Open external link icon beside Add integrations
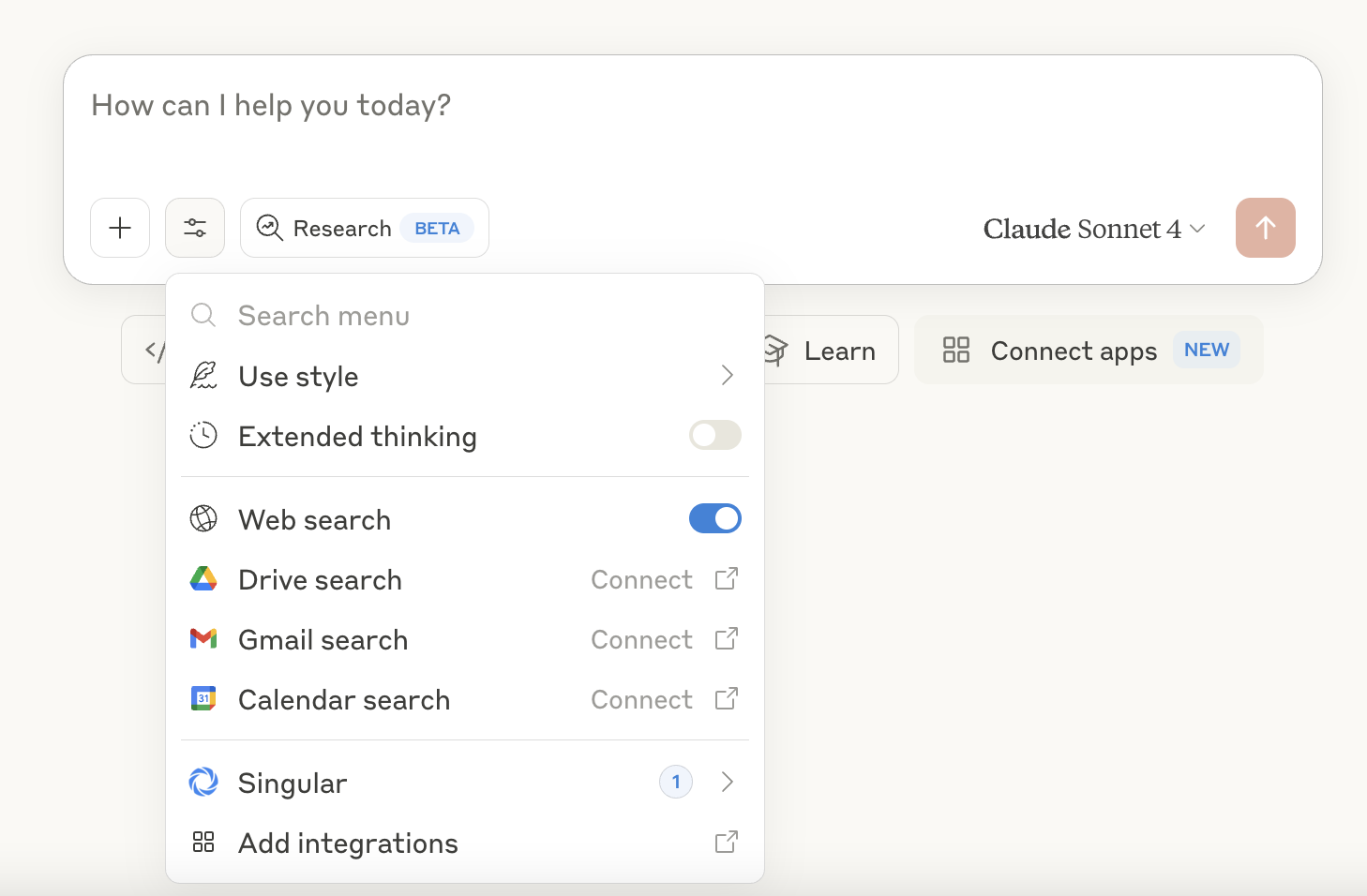Viewport: 1367px width, 896px height. (726, 843)
